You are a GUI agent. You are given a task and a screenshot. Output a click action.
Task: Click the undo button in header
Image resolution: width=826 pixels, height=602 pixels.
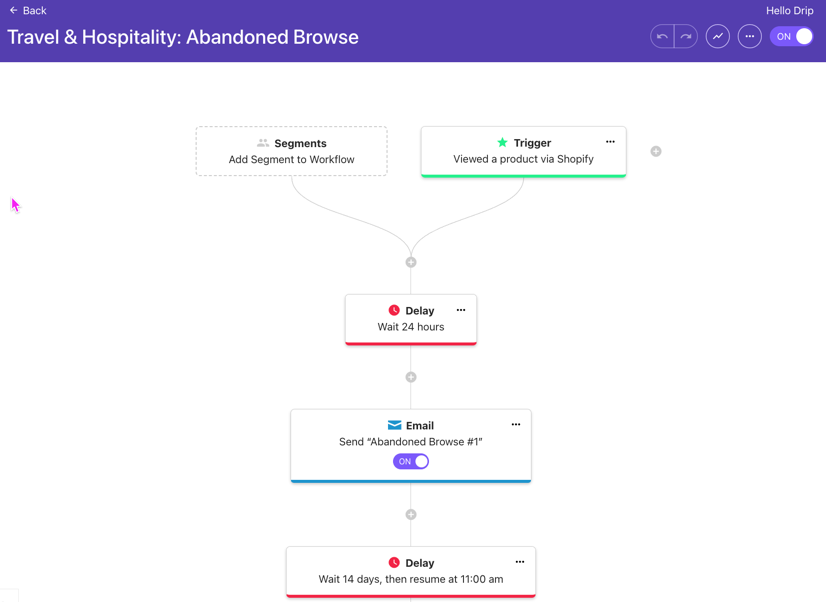(x=662, y=37)
